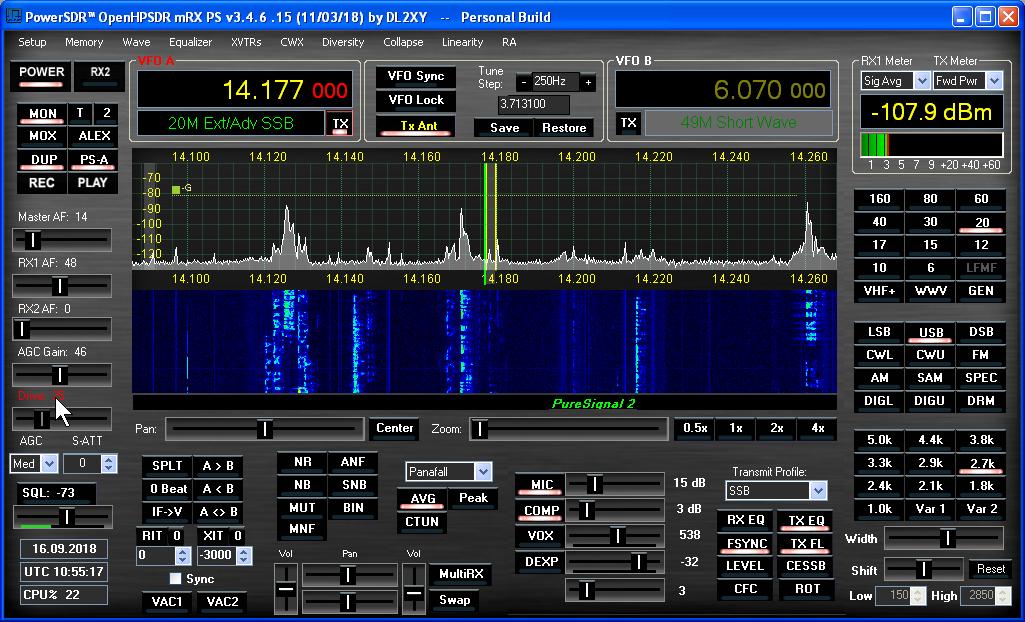1025x622 pixels.
Task: Open the Diversity menu
Action: tap(343, 42)
